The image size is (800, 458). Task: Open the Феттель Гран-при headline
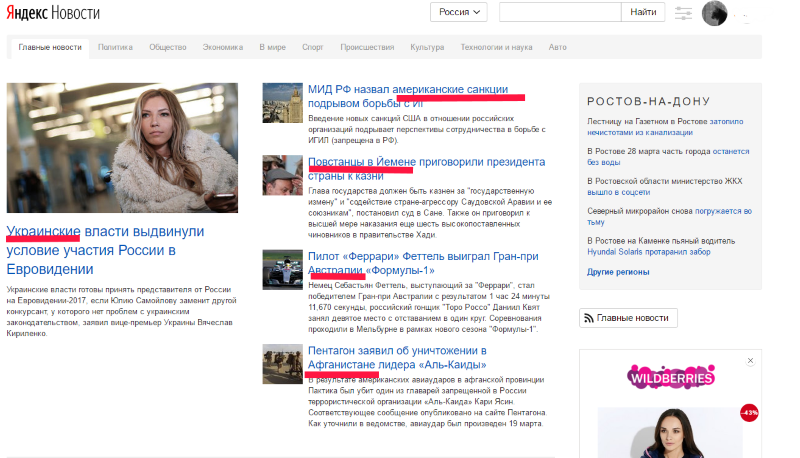click(x=423, y=263)
